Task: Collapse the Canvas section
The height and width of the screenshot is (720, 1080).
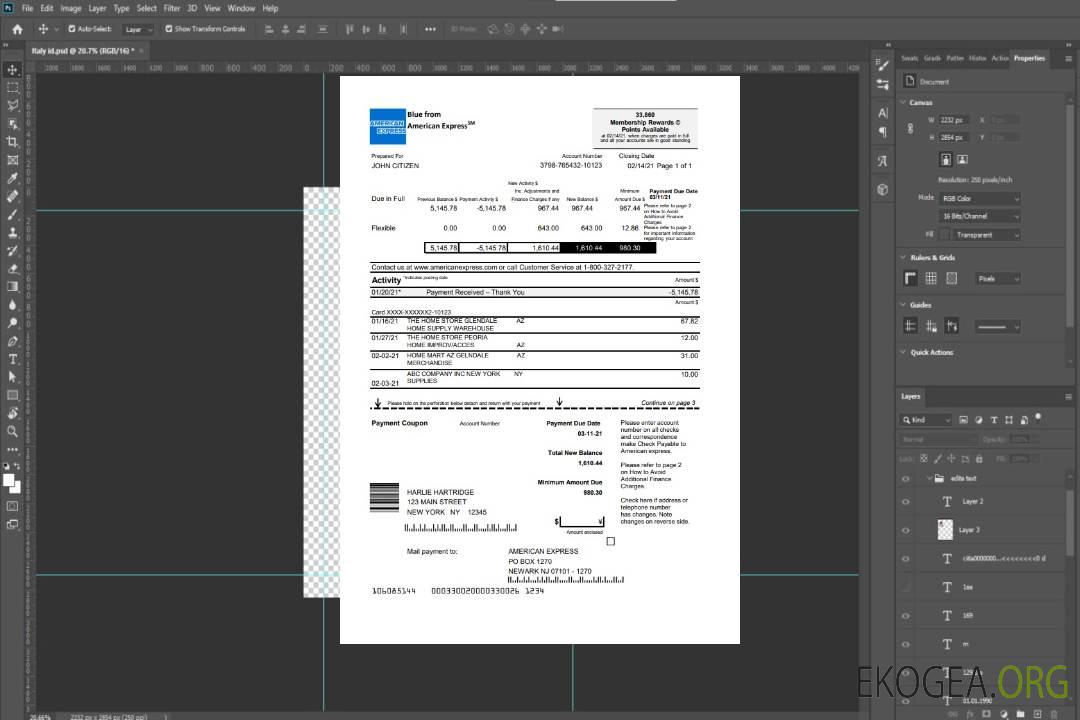Action: (x=903, y=103)
